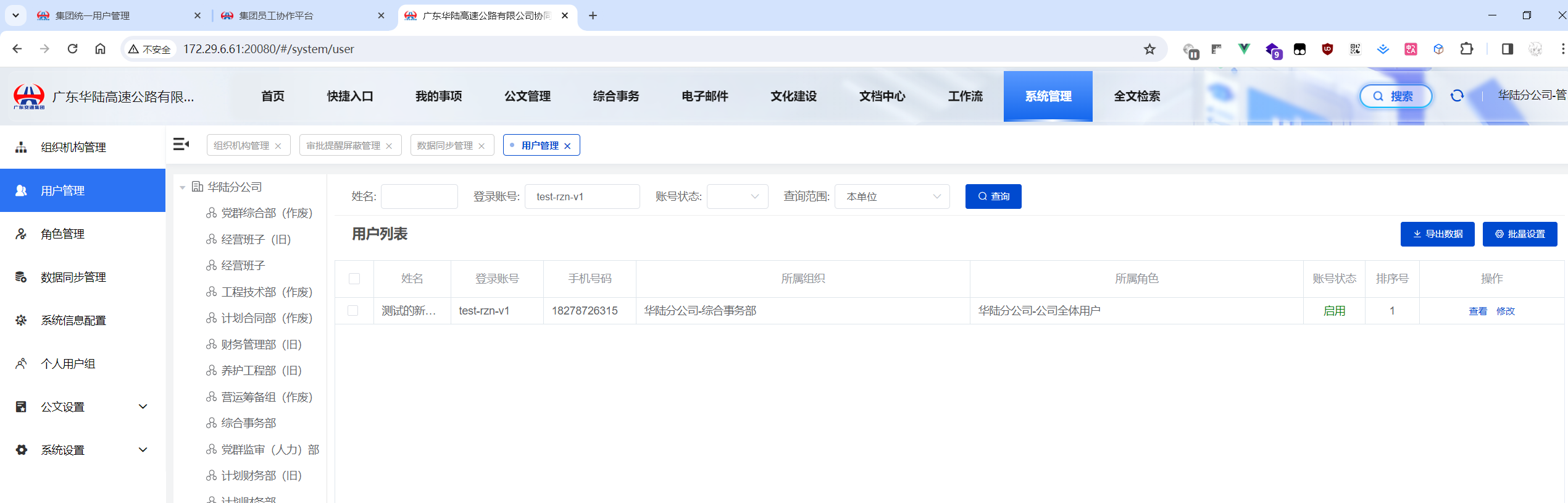The width and height of the screenshot is (1568, 503).
Task: Tick the select-all checkbox in table header
Action: pos(354,279)
